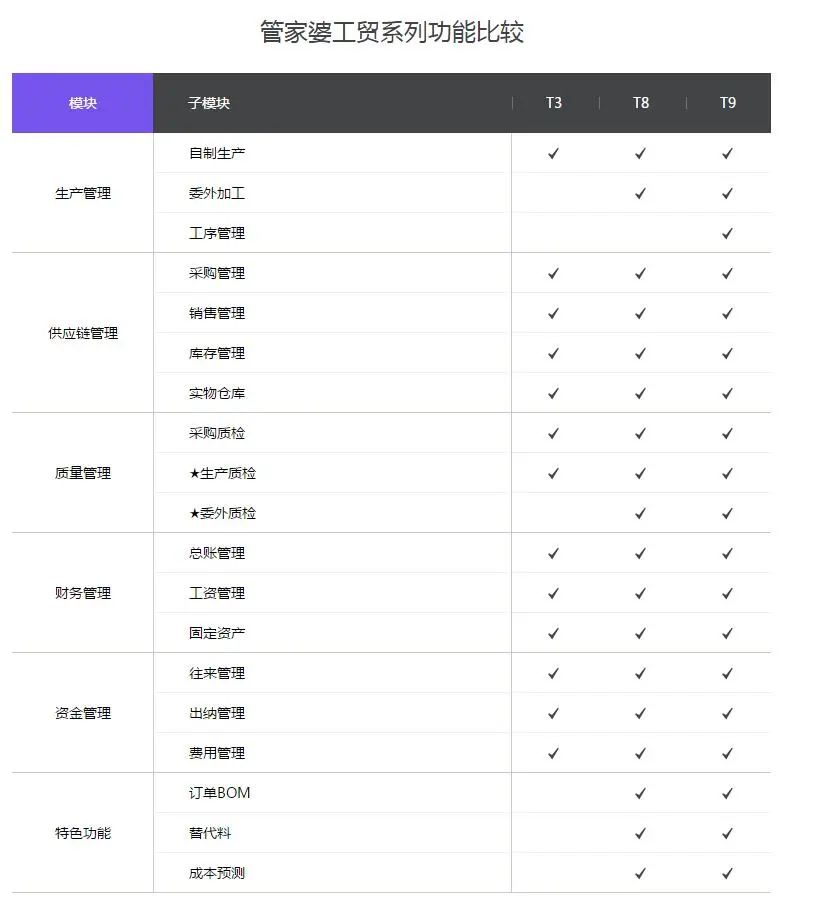Click the T9 checkmark for 替代料
This screenshot has height=900, width=813.
pos(727,833)
